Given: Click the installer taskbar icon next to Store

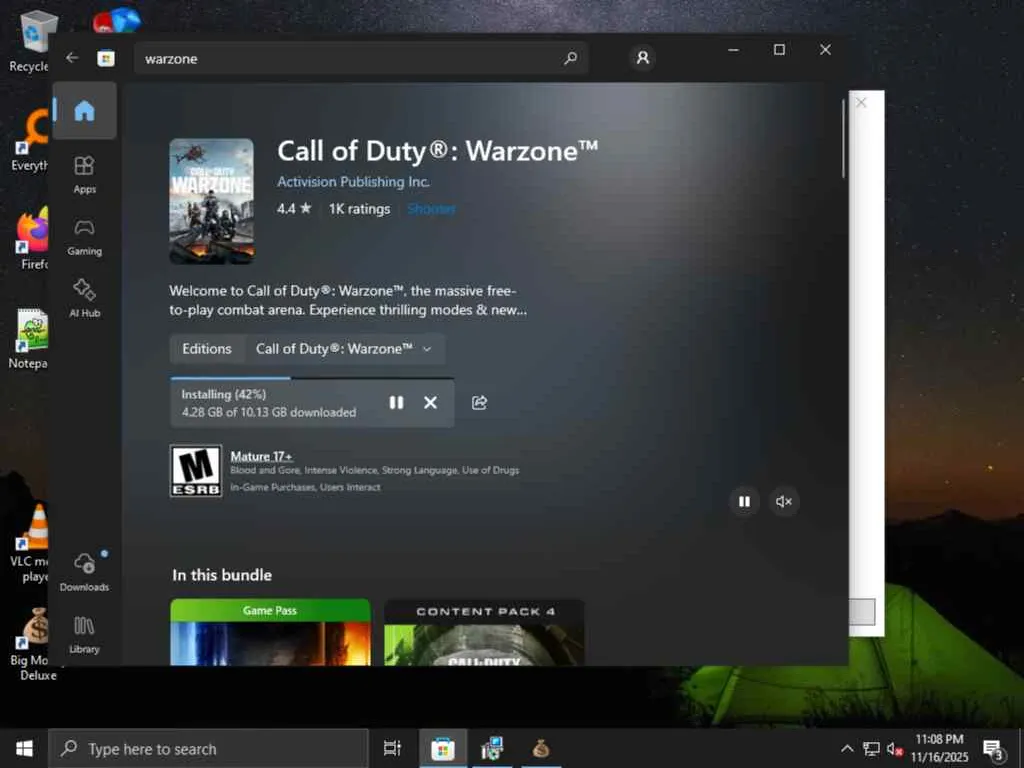Looking at the screenshot, I should [492, 748].
